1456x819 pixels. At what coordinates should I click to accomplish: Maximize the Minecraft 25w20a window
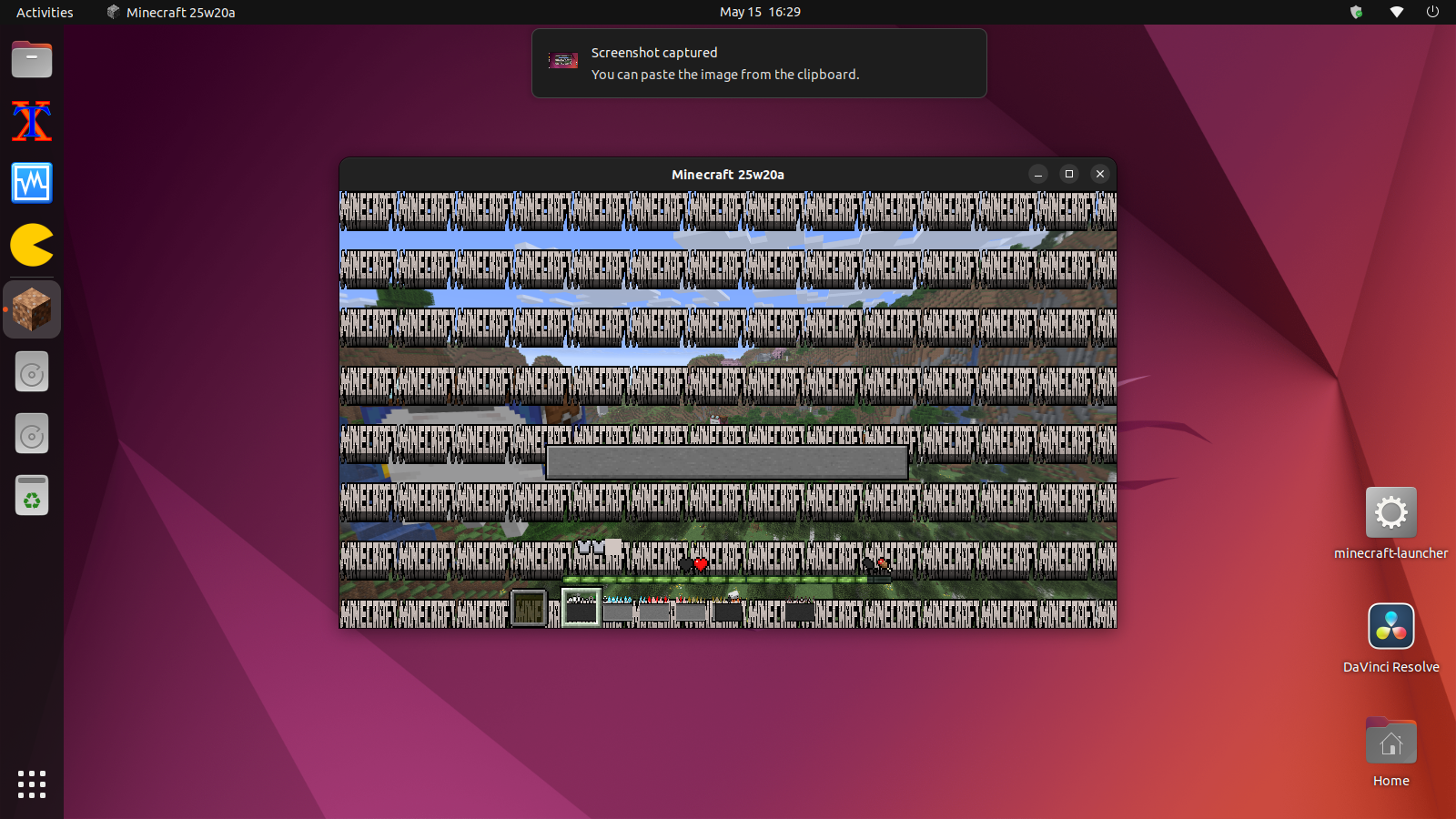[x=1069, y=174]
